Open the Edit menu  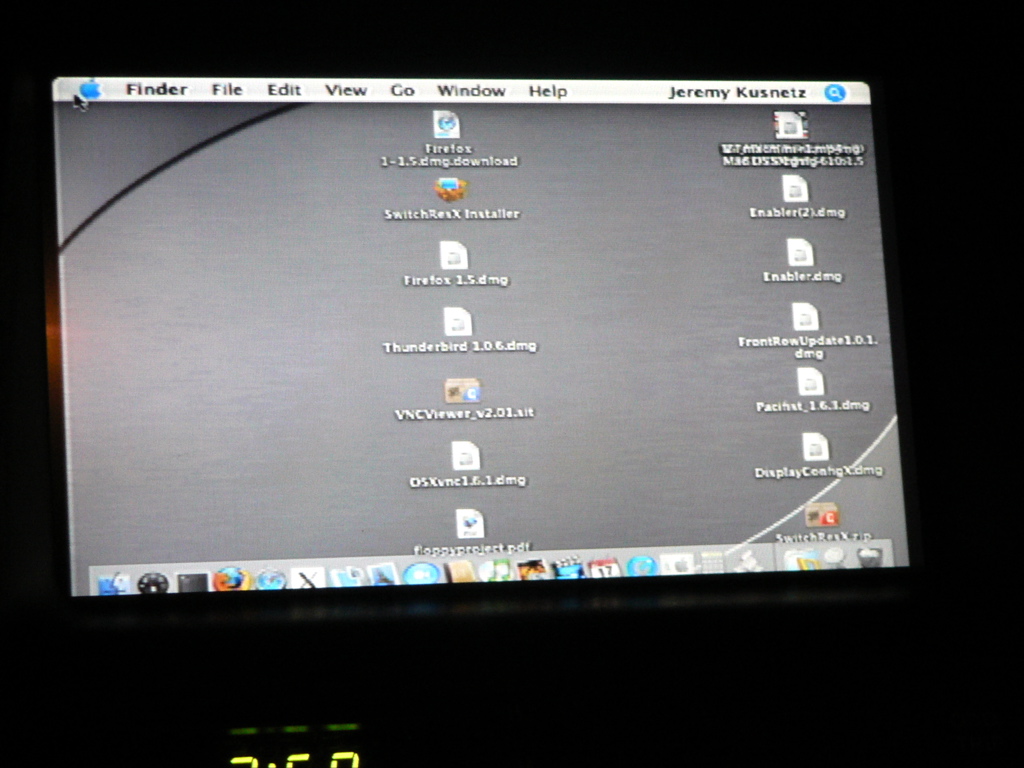tap(284, 90)
